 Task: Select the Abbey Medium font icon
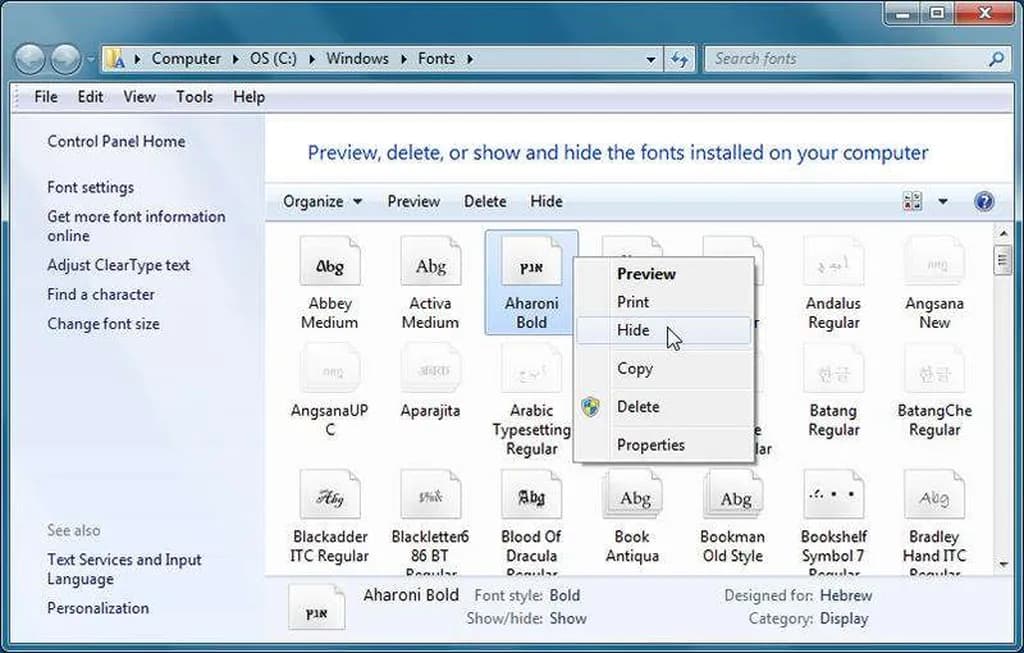point(329,267)
